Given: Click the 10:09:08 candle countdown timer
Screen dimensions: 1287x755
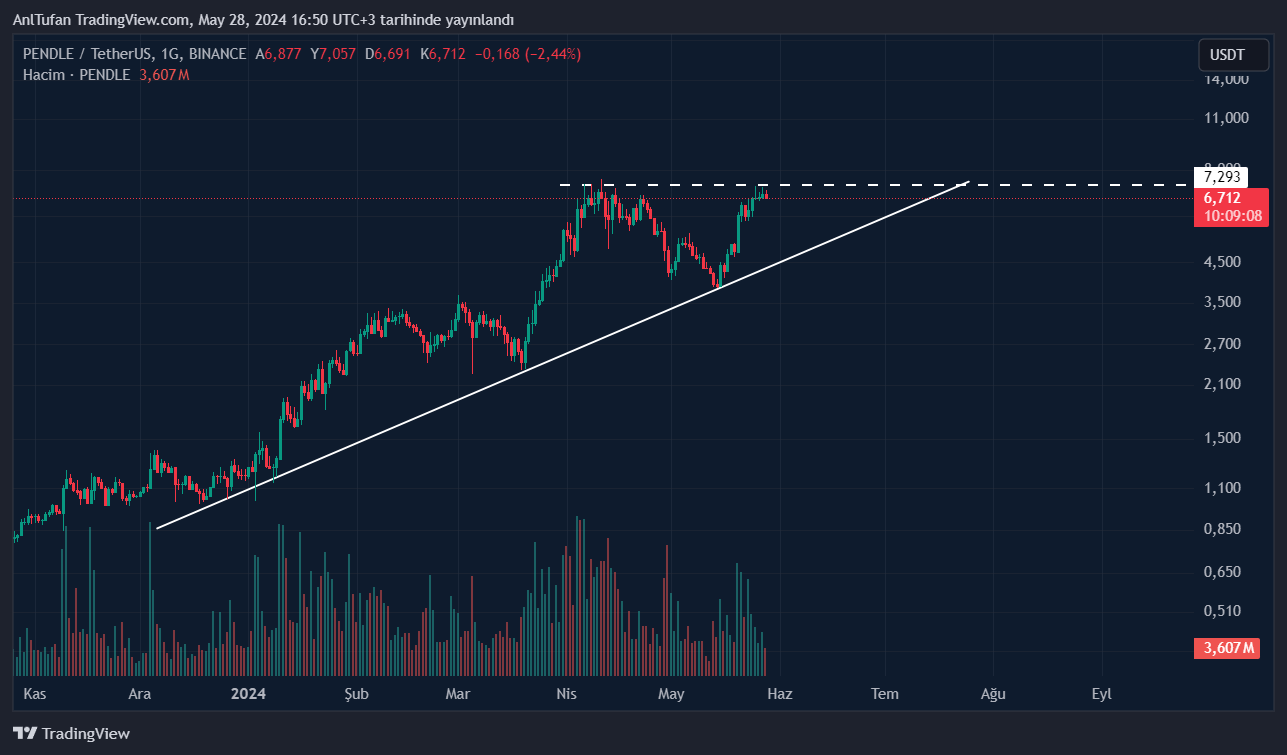Looking at the screenshot, I should 1231,215.
